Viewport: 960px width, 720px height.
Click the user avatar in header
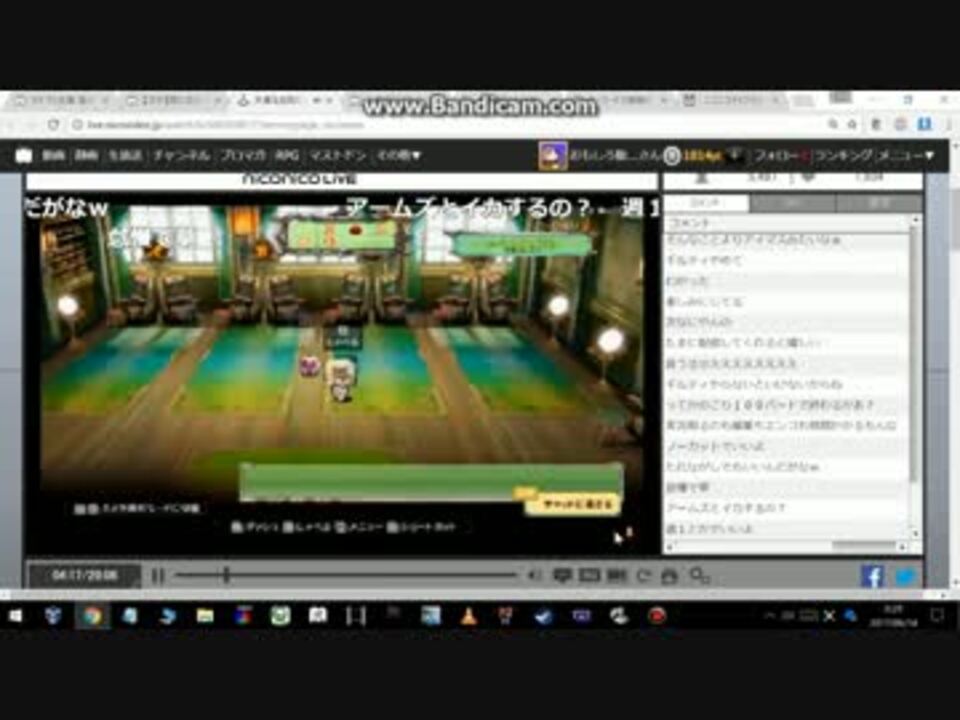click(x=552, y=156)
